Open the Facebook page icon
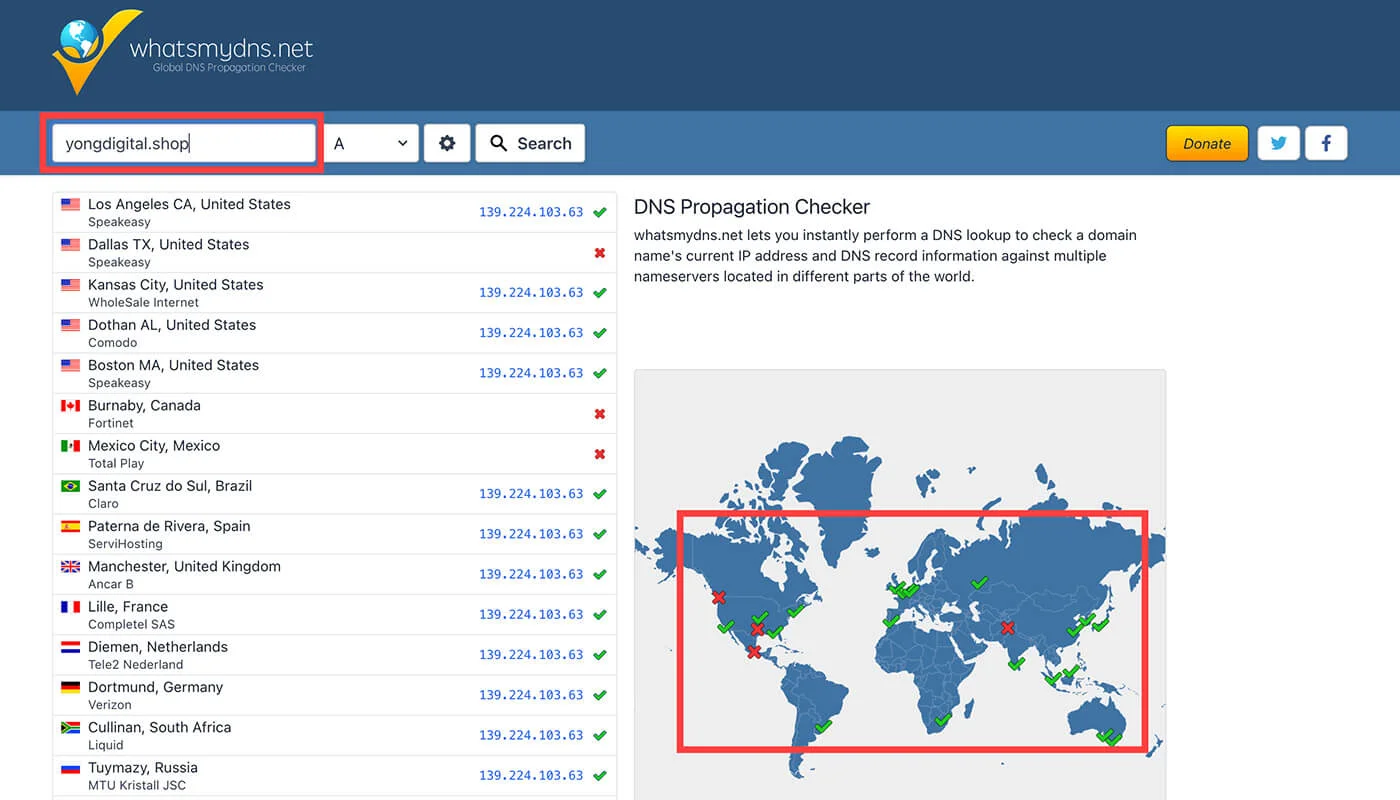The width and height of the screenshot is (1400, 800). tap(1326, 143)
